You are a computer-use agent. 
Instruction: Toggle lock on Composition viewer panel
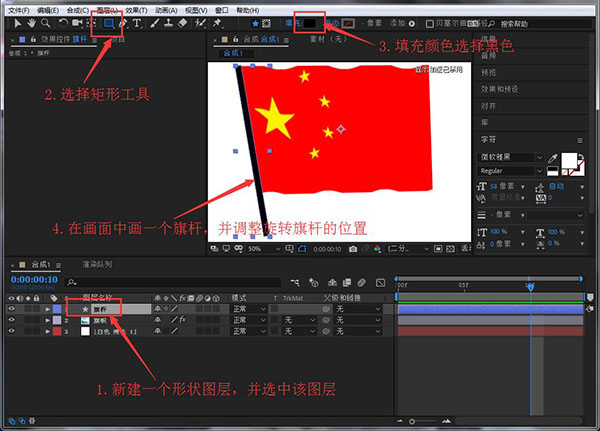pos(235,39)
